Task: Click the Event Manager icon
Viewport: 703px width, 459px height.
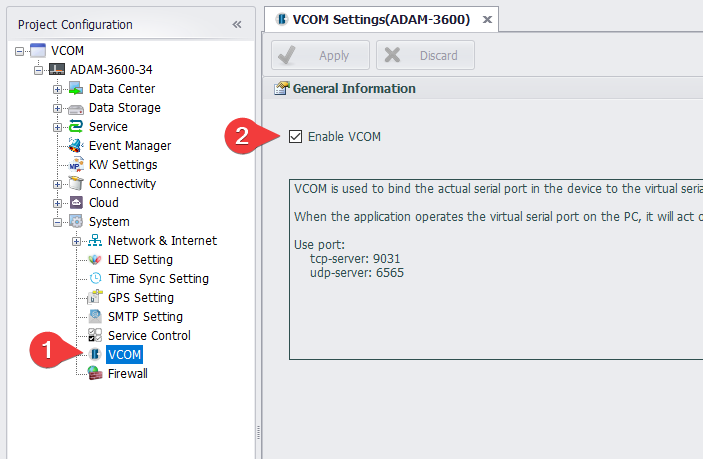Action: click(75, 146)
